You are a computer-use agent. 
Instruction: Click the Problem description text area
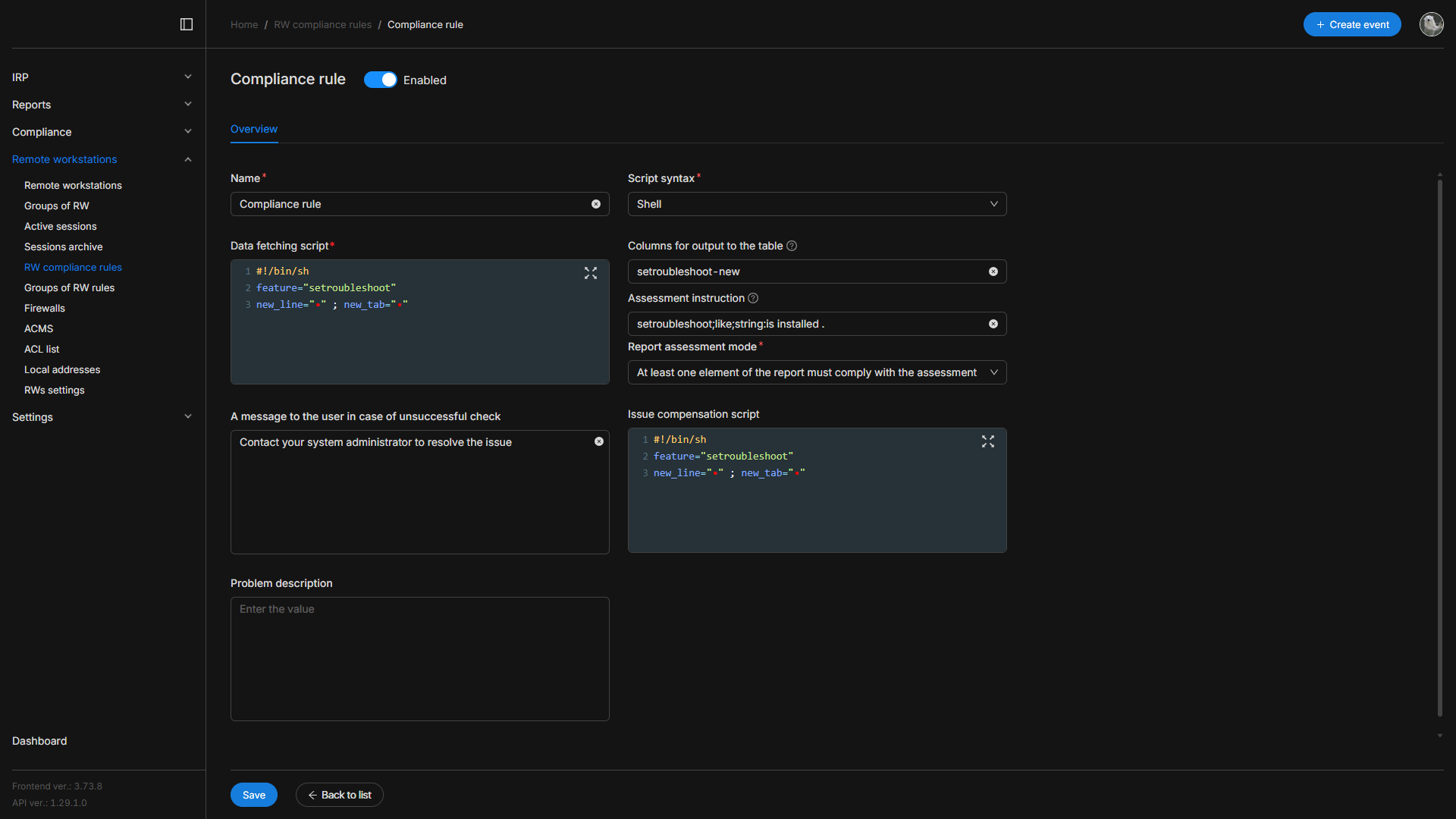419,658
